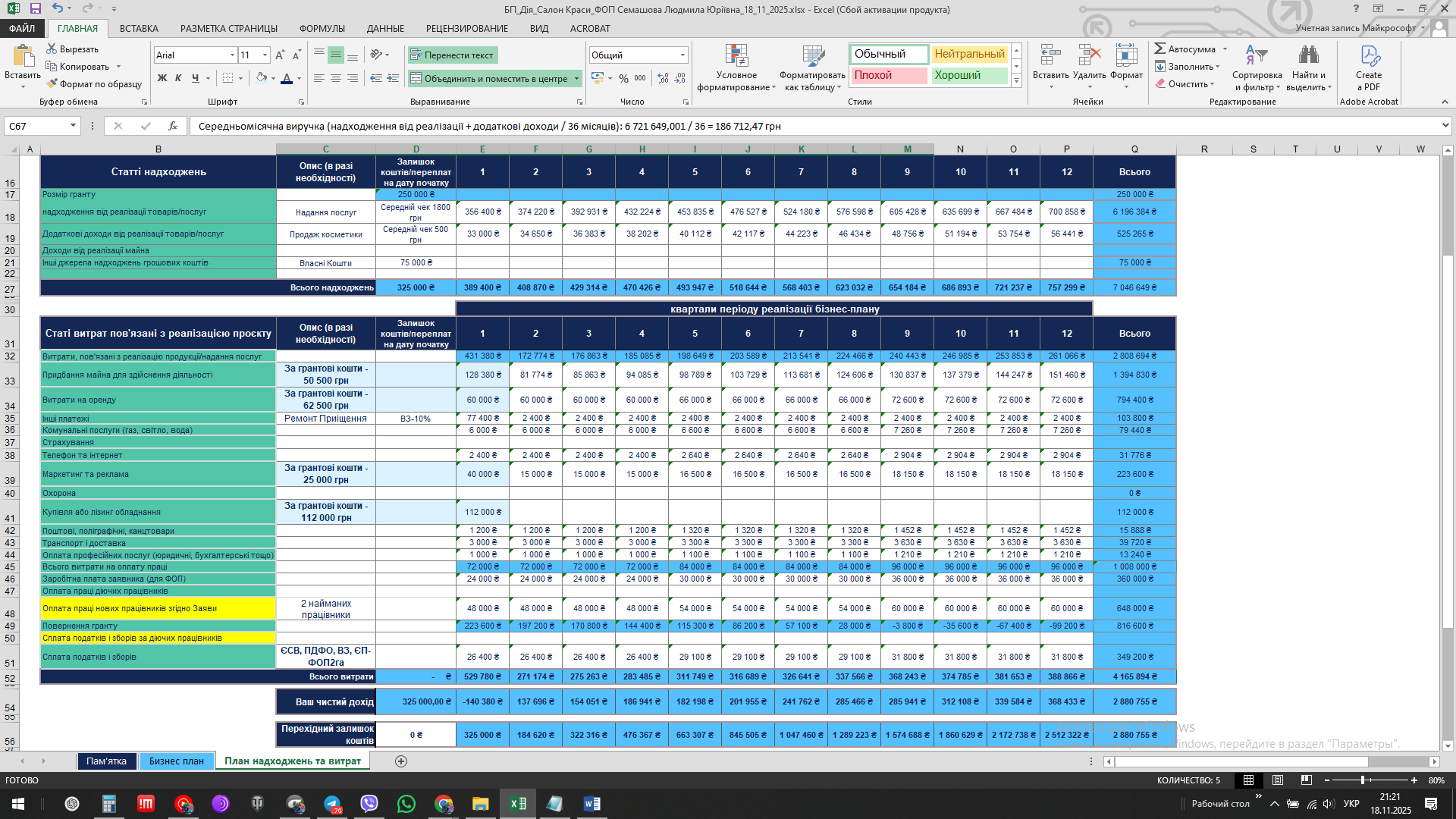Viewport: 1456px width, 819px height.
Task: Click the Автосумма sigma icon
Action: [x=1160, y=49]
